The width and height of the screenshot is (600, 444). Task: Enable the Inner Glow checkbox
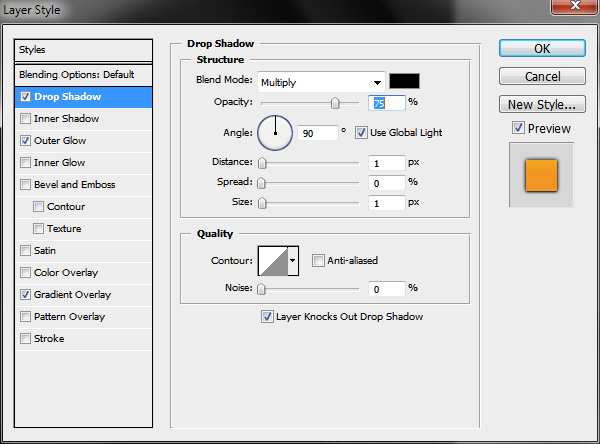tap(25, 162)
